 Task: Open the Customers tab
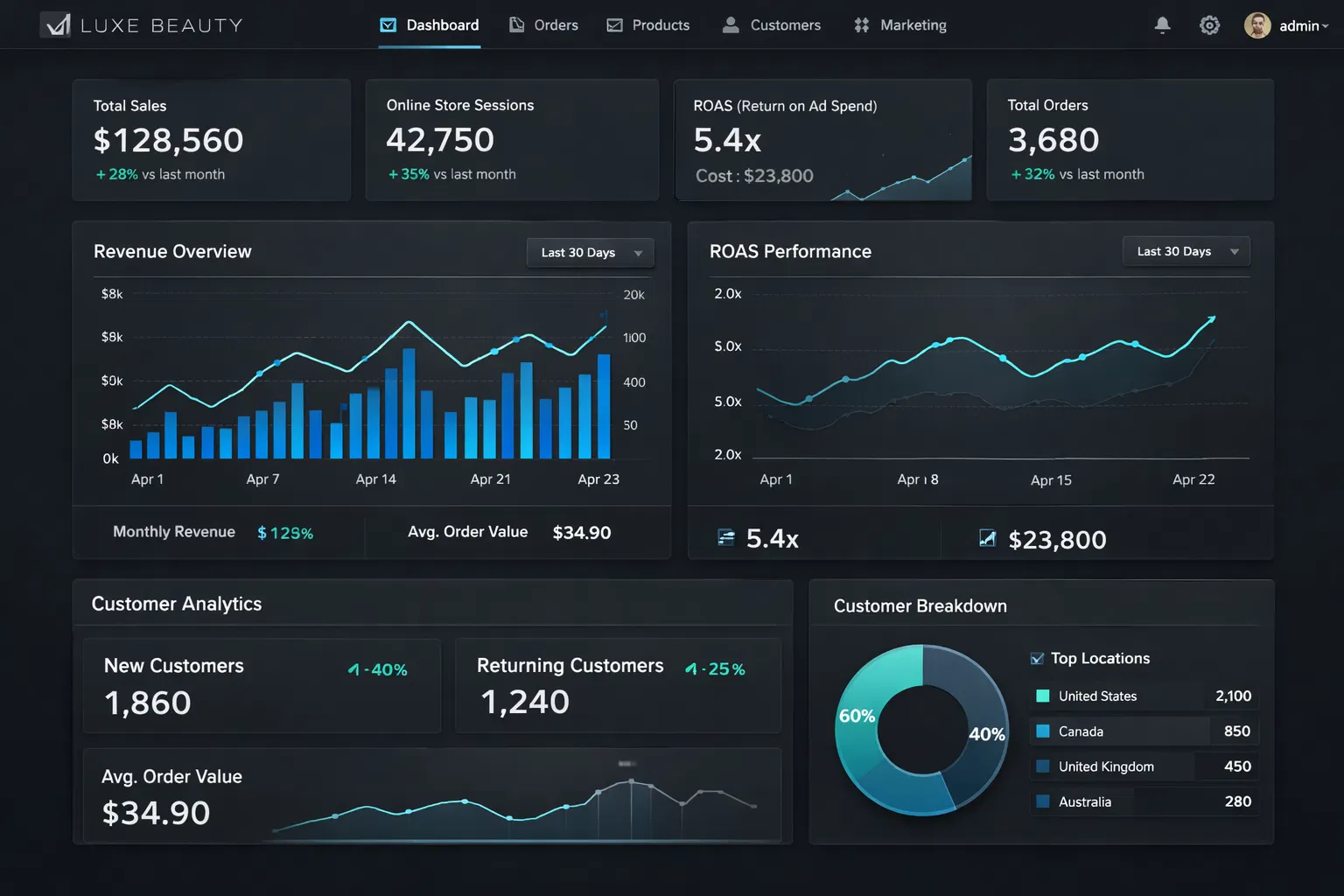(x=772, y=25)
